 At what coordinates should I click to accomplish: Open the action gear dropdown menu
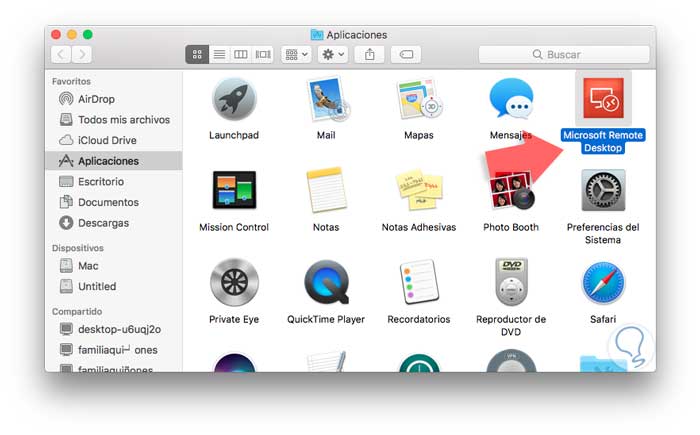[333, 54]
